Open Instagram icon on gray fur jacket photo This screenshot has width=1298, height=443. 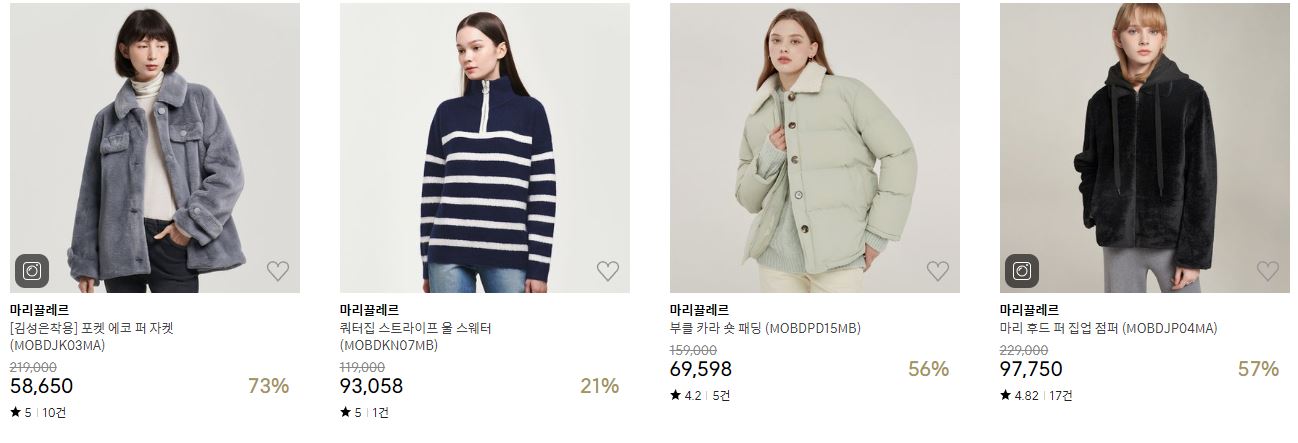pyautogui.click(x=32, y=271)
